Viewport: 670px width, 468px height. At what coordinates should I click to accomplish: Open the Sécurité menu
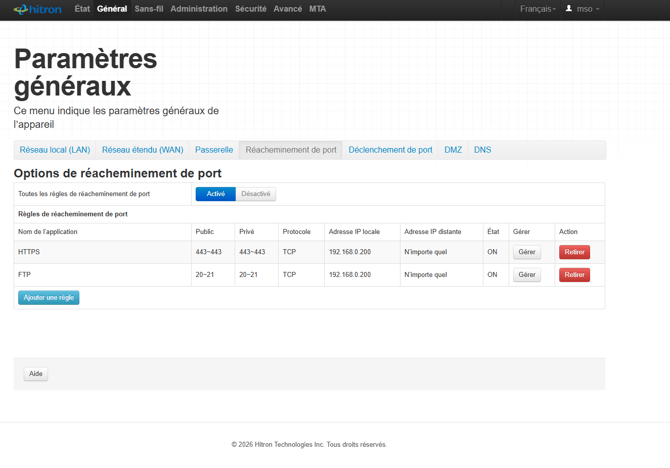250,9
